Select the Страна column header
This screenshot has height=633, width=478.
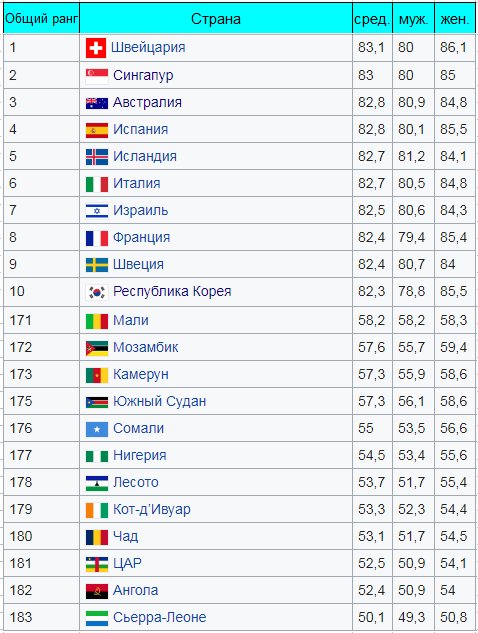pos(216,19)
